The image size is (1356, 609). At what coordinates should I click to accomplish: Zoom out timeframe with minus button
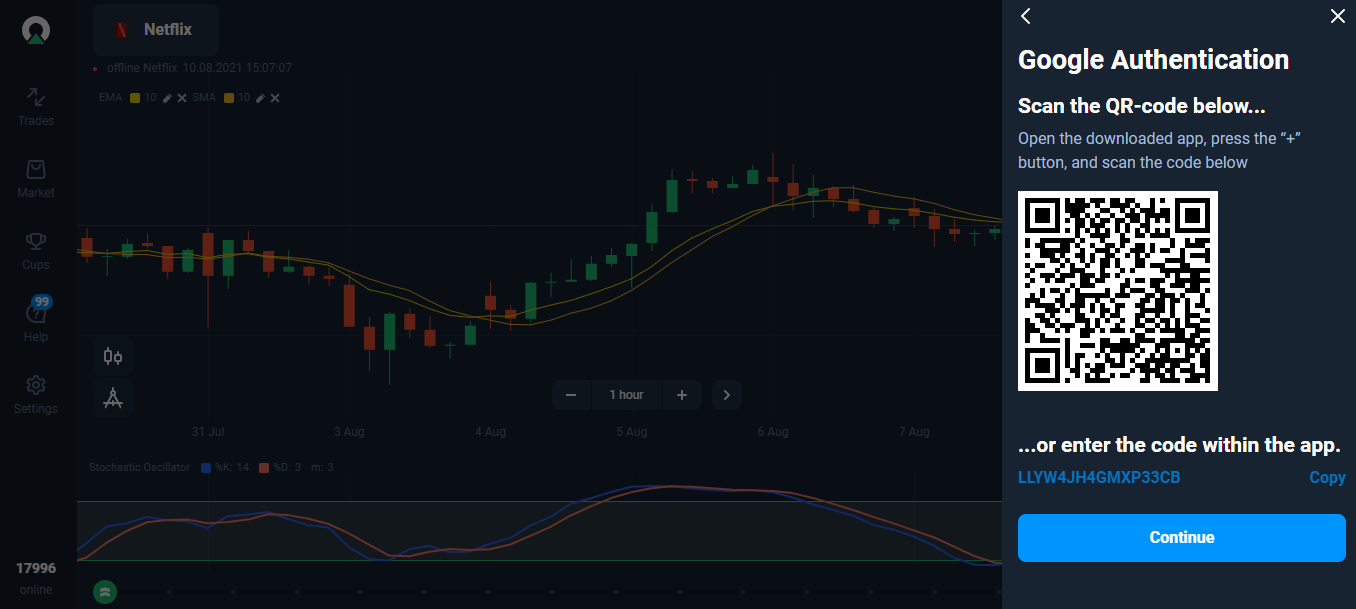pyautogui.click(x=571, y=395)
